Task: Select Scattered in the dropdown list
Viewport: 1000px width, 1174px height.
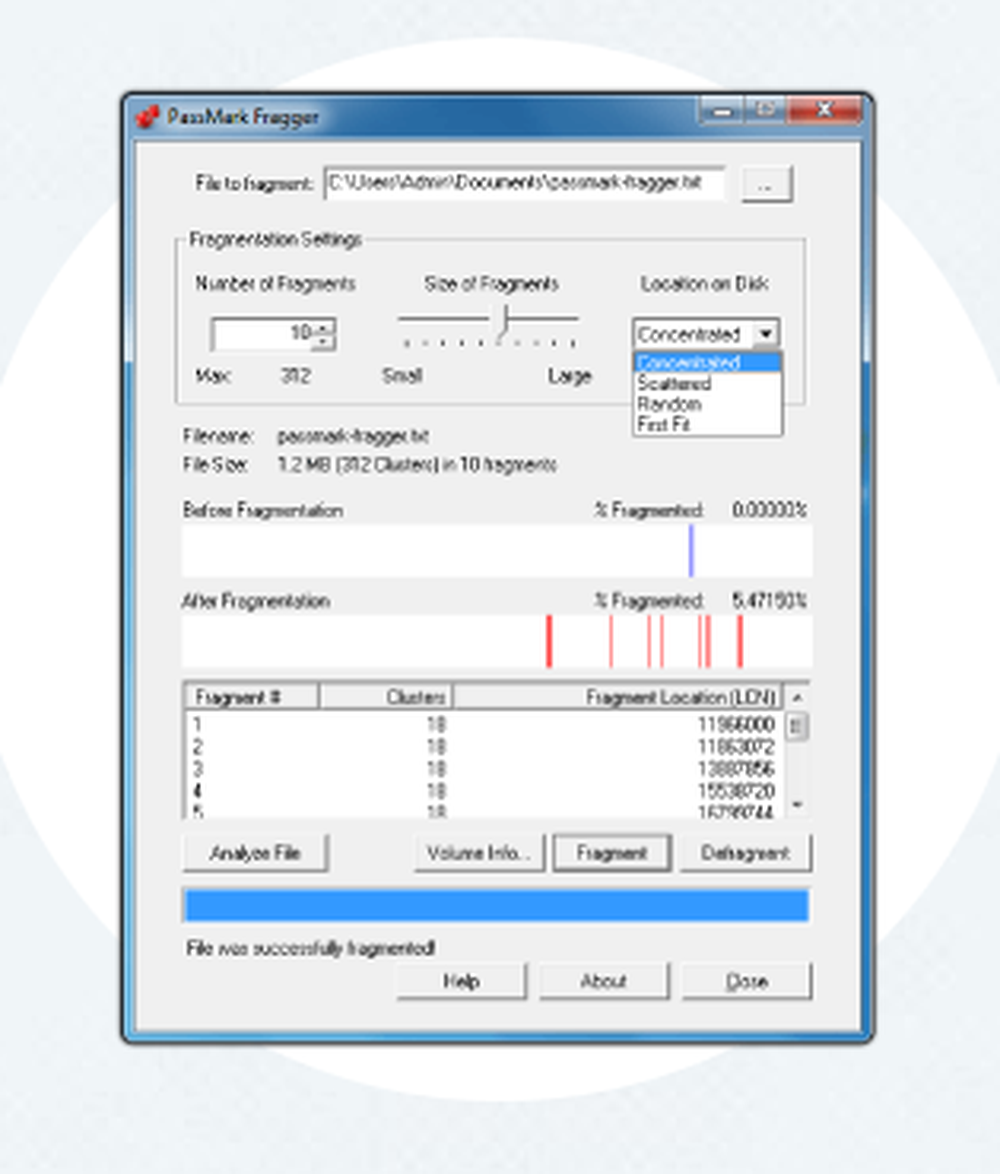Action: tap(707, 383)
